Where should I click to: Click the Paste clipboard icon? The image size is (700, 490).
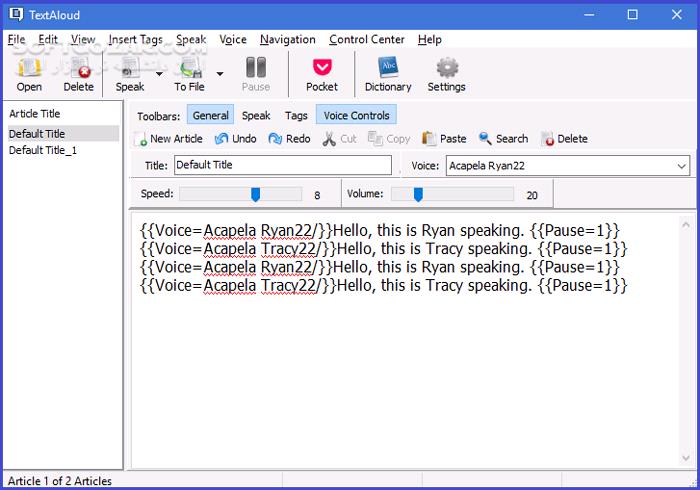[429, 139]
